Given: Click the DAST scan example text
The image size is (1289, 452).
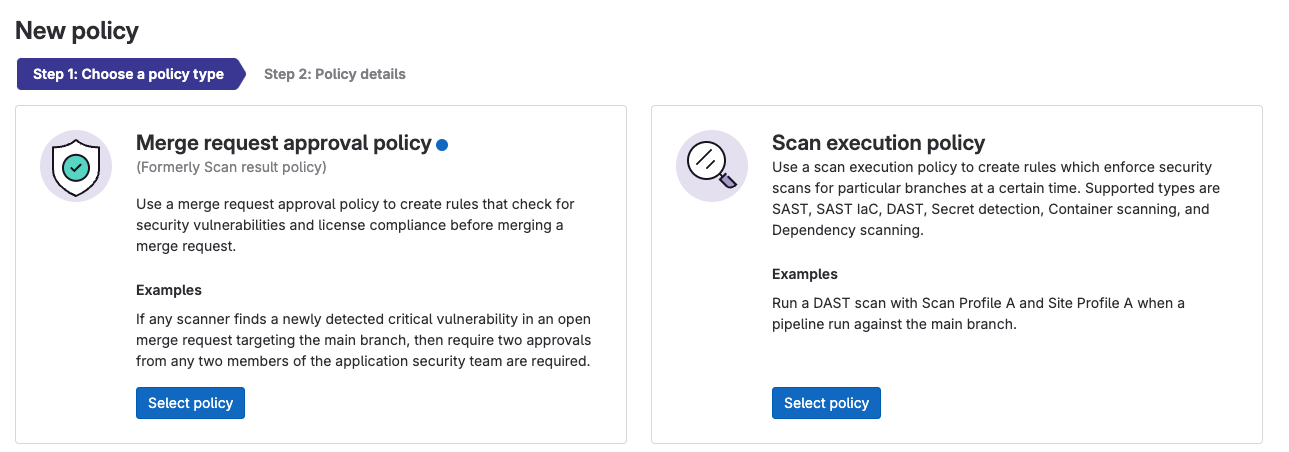Looking at the screenshot, I should click(978, 314).
